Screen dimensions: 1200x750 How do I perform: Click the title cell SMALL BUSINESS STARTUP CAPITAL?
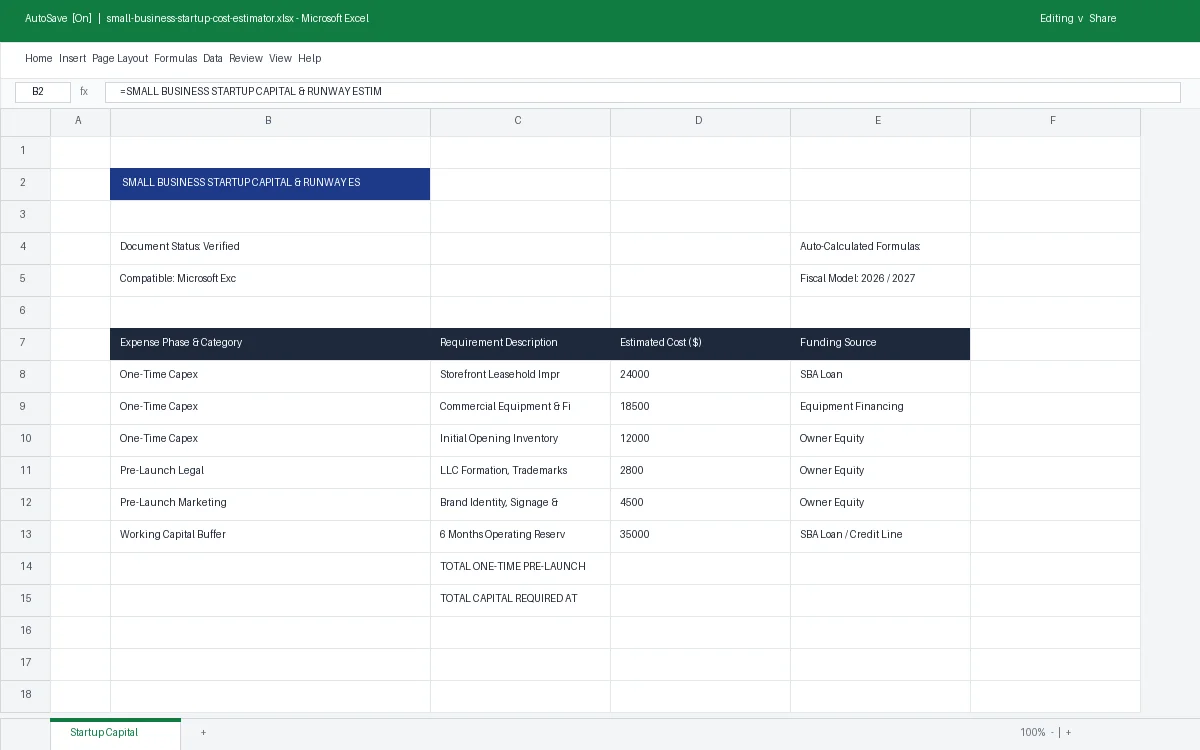click(x=270, y=184)
